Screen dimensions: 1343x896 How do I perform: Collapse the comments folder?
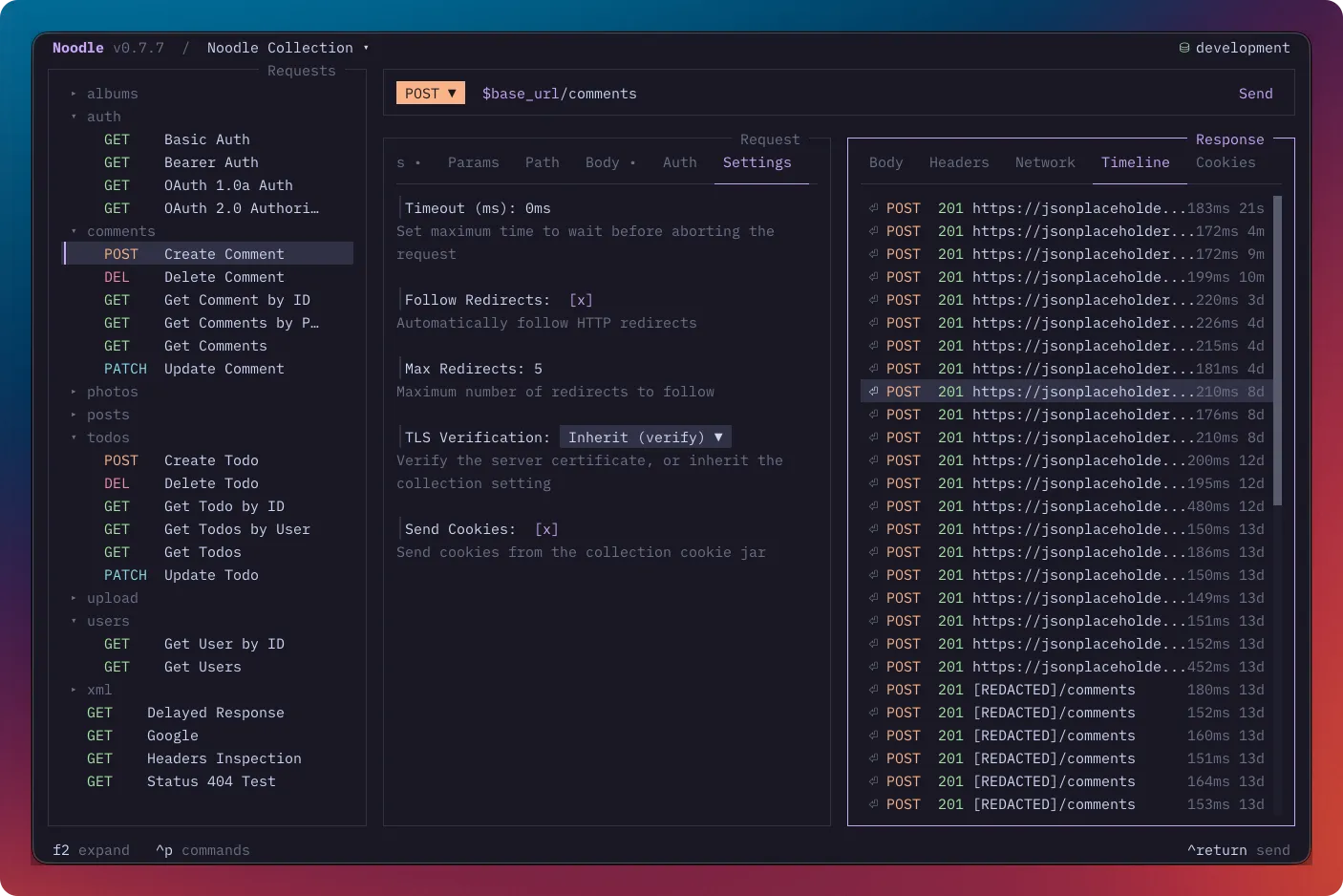(x=74, y=231)
